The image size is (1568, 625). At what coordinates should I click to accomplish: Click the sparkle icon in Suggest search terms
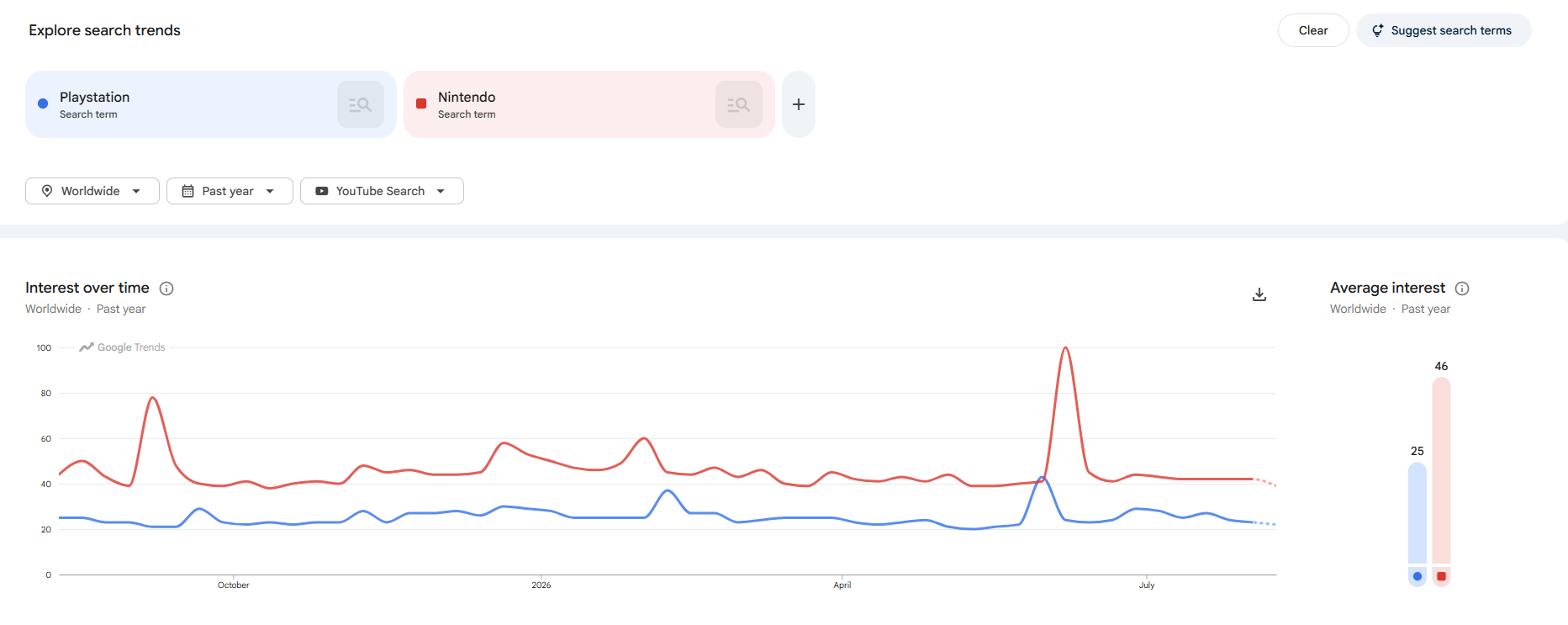click(x=1378, y=30)
